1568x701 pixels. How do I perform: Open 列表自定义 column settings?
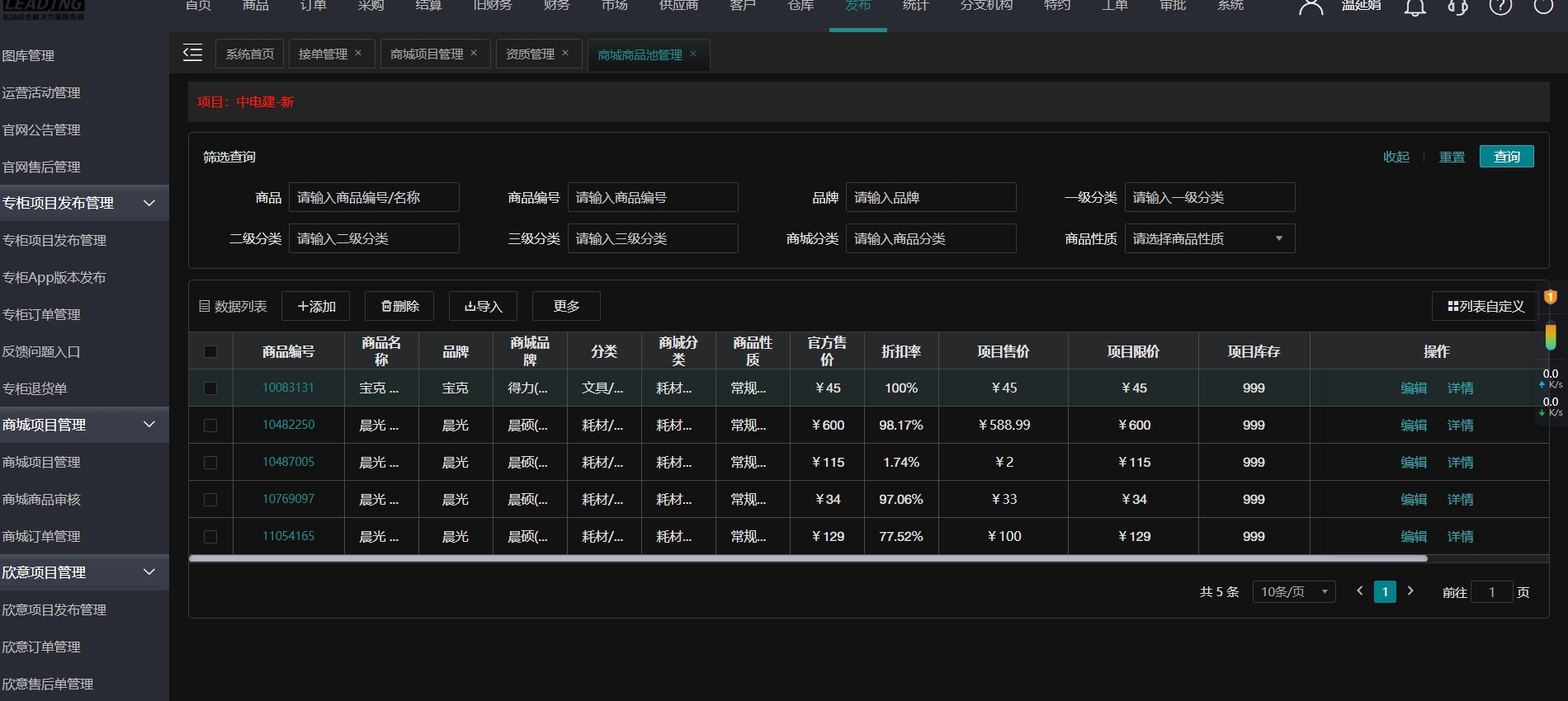(x=1485, y=306)
